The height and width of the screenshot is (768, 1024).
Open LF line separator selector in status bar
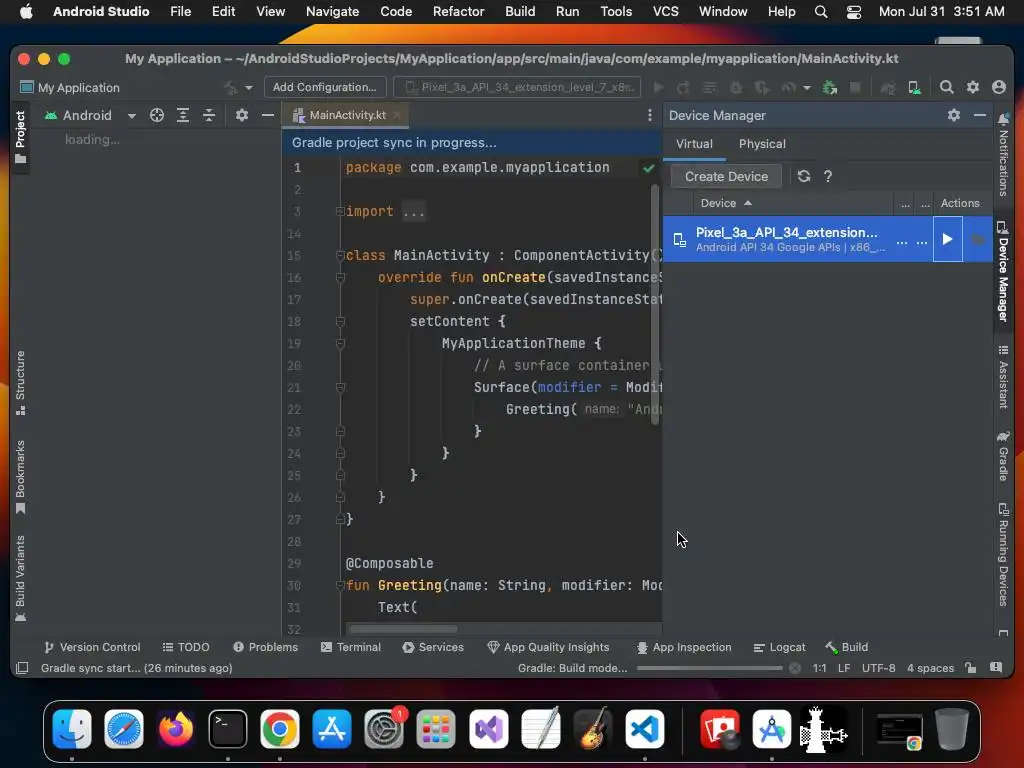[x=844, y=667]
